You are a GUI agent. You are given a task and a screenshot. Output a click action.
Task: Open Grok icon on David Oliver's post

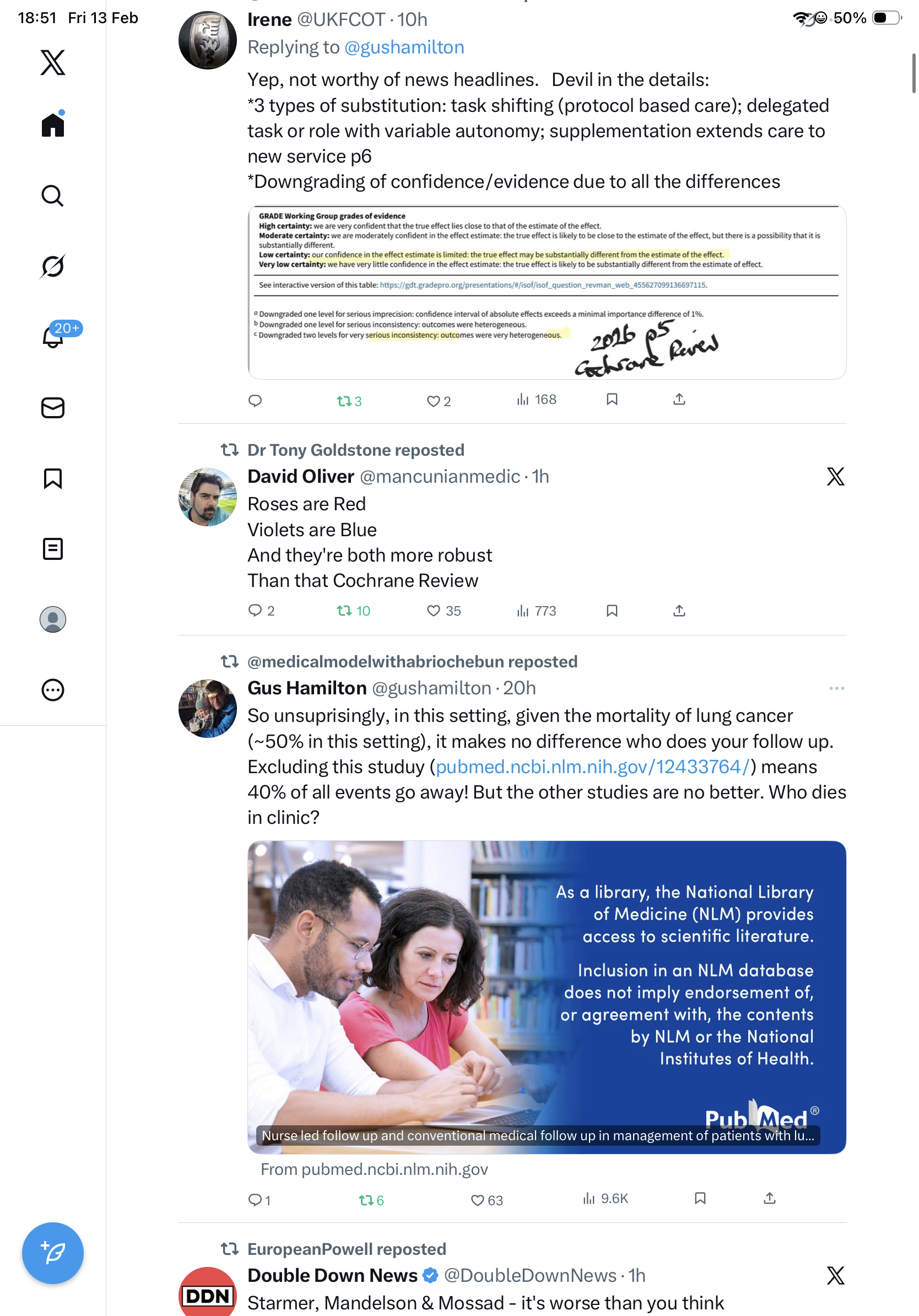point(835,476)
